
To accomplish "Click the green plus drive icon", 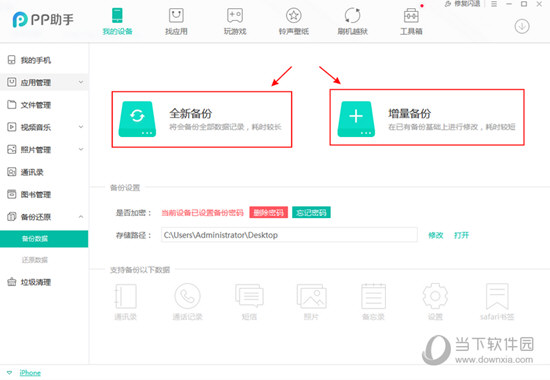I will (356, 119).
